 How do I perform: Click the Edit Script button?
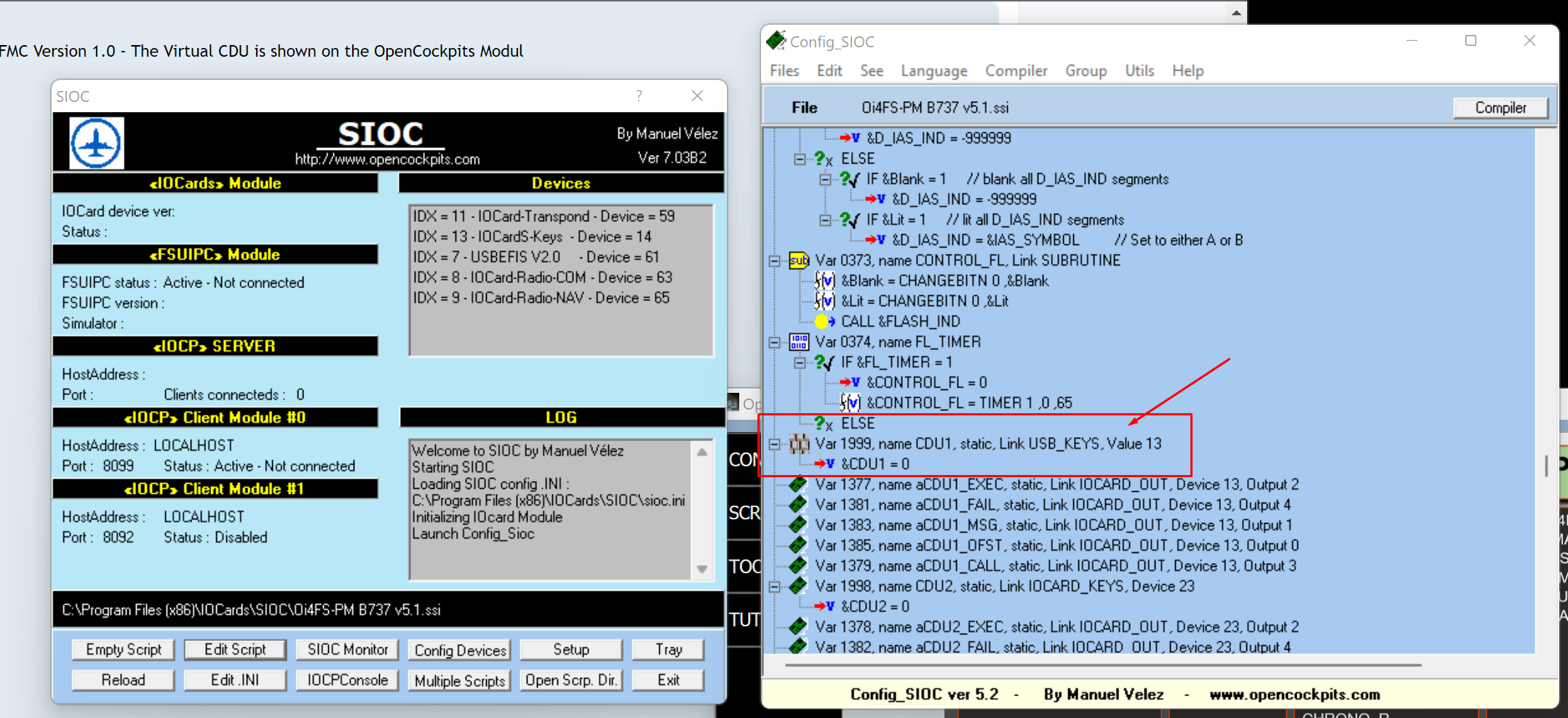(235, 650)
